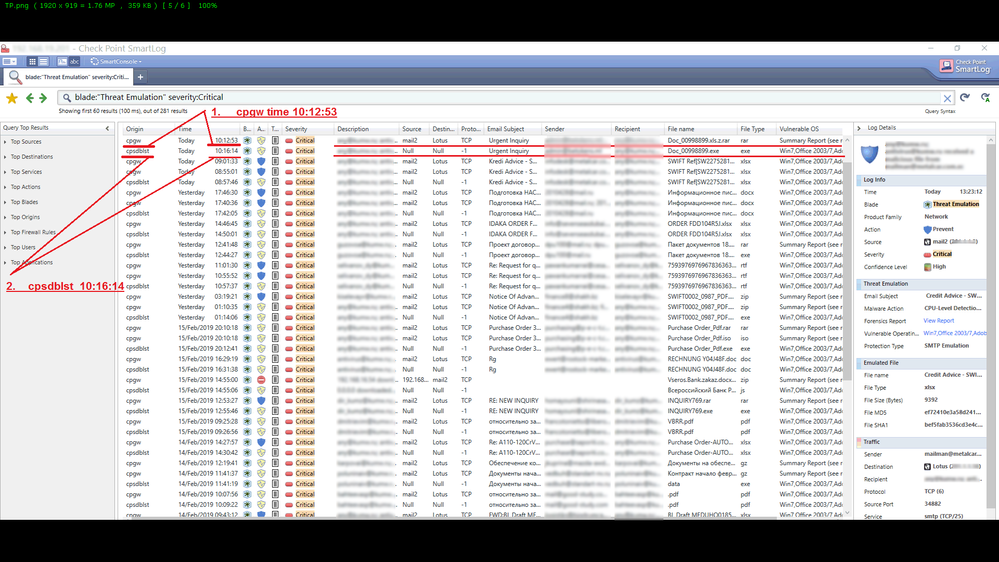Expand the Top Firewall Rules section
The image size is (999, 562).
point(6,232)
